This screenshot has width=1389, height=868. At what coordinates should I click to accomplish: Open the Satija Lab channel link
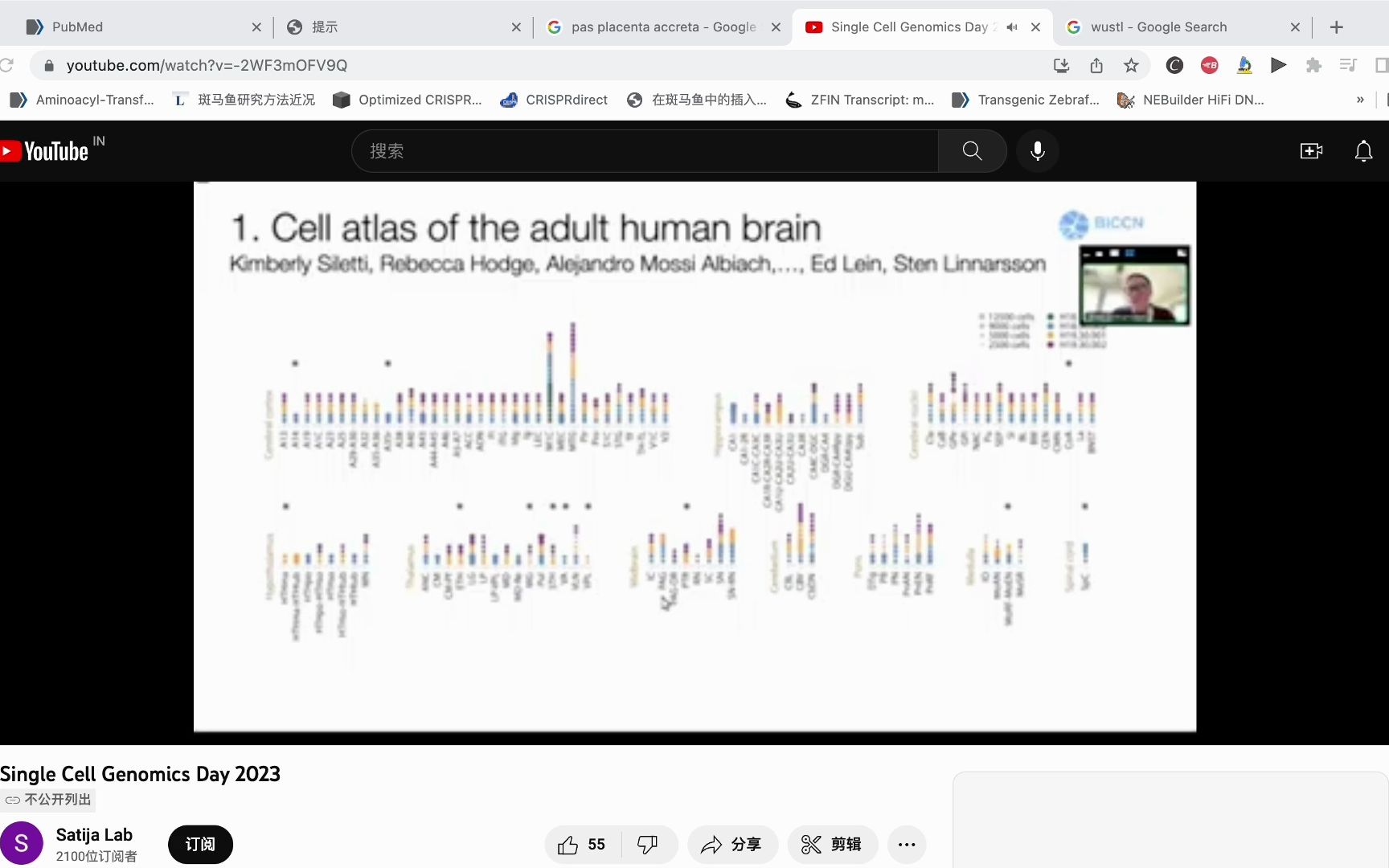coord(94,834)
